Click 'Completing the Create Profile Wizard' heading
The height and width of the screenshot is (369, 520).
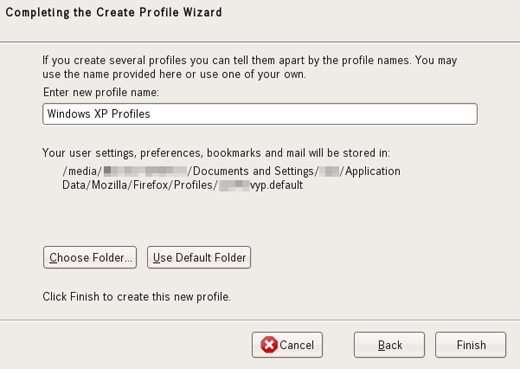pyautogui.click(x=114, y=12)
